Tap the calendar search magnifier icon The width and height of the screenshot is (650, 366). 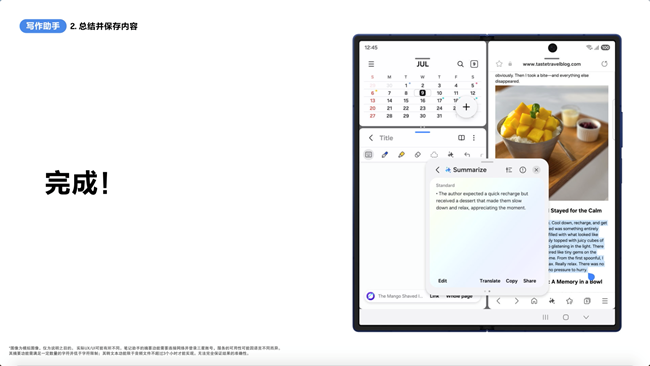pos(460,64)
